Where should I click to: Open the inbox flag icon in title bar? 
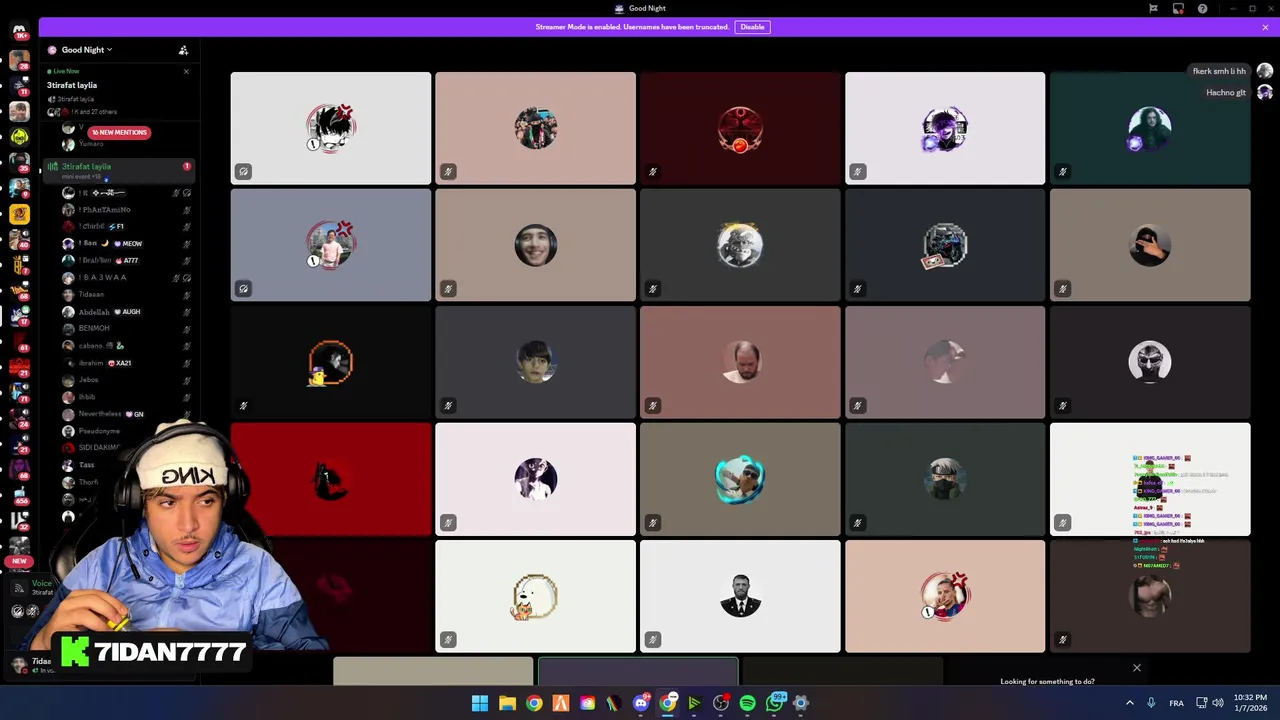click(1153, 8)
